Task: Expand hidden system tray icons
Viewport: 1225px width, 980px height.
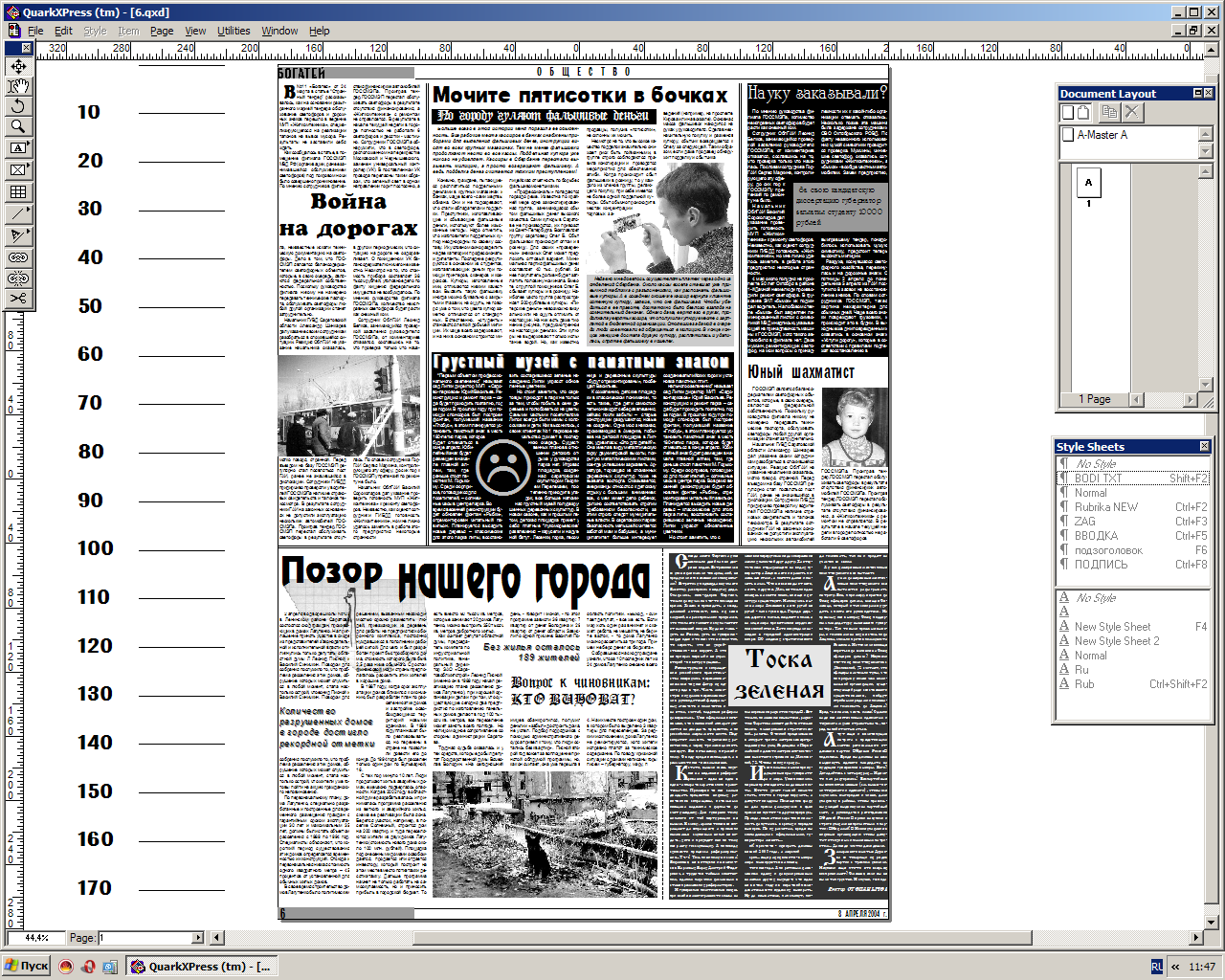Action: 1175,967
